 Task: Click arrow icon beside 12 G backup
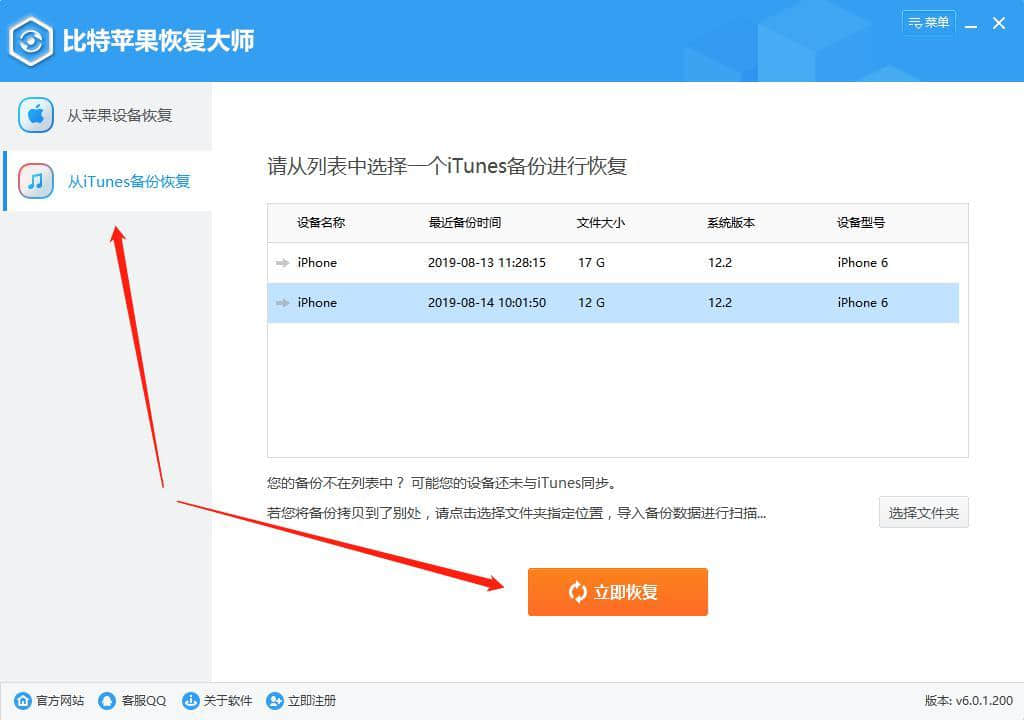282,303
